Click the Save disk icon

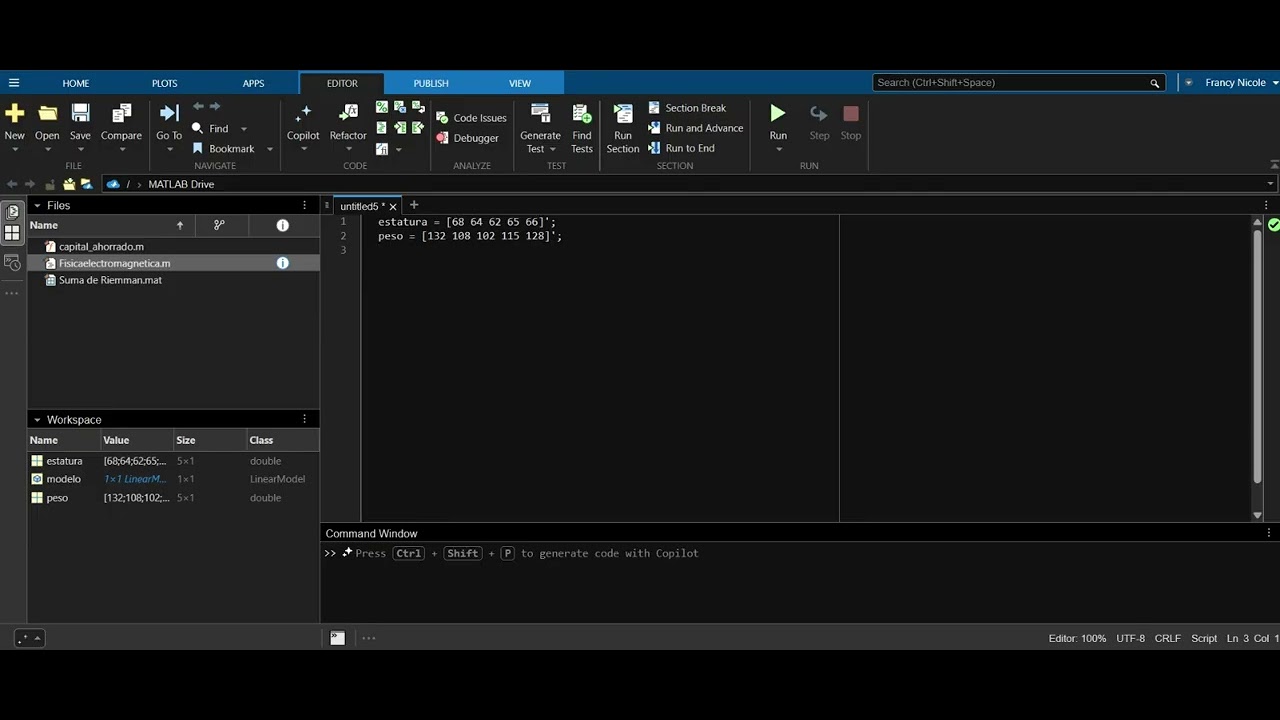[80, 113]
